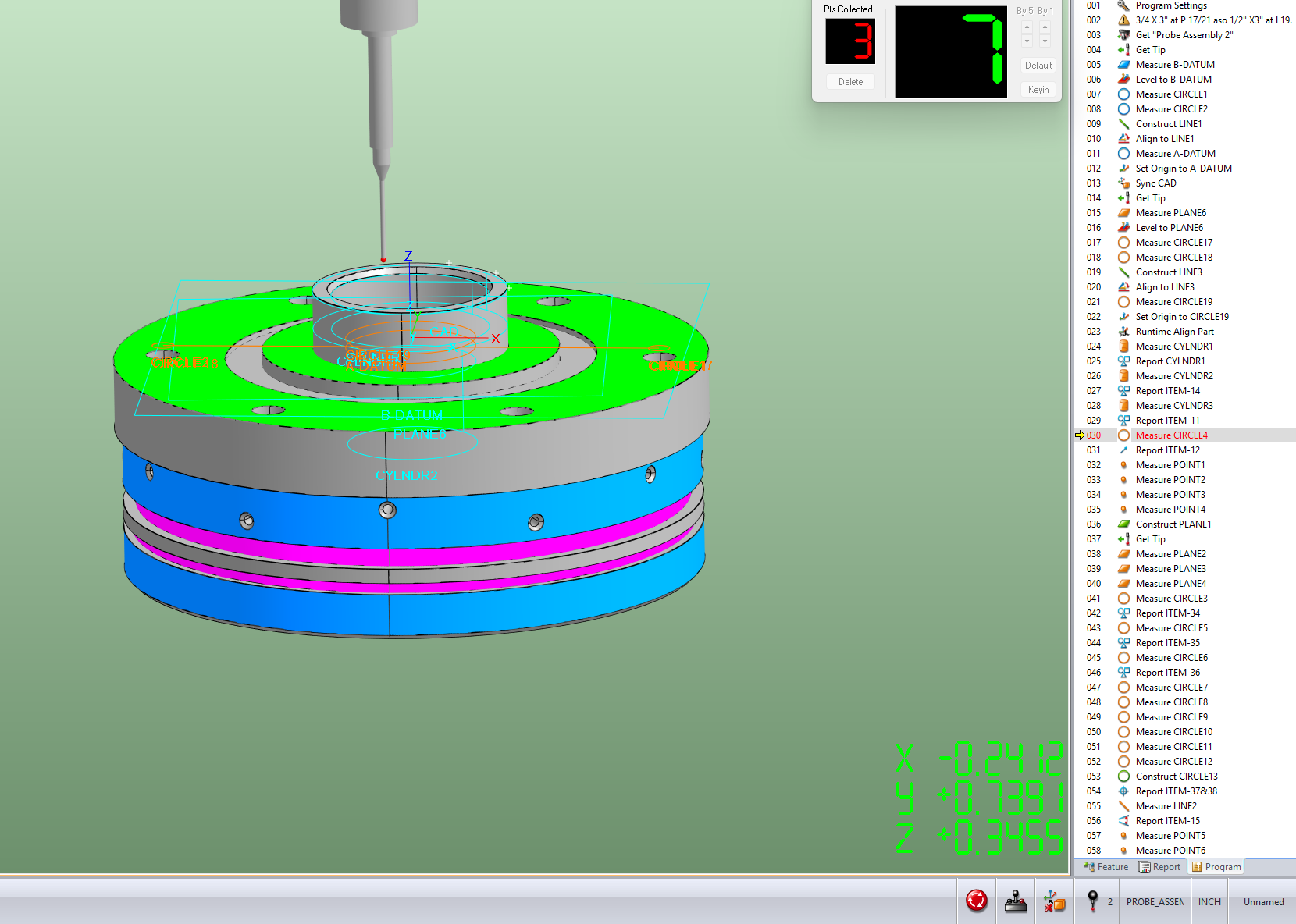Click the Keyin button
This screenshot has width=1296, height=924.
[1038, 90]
